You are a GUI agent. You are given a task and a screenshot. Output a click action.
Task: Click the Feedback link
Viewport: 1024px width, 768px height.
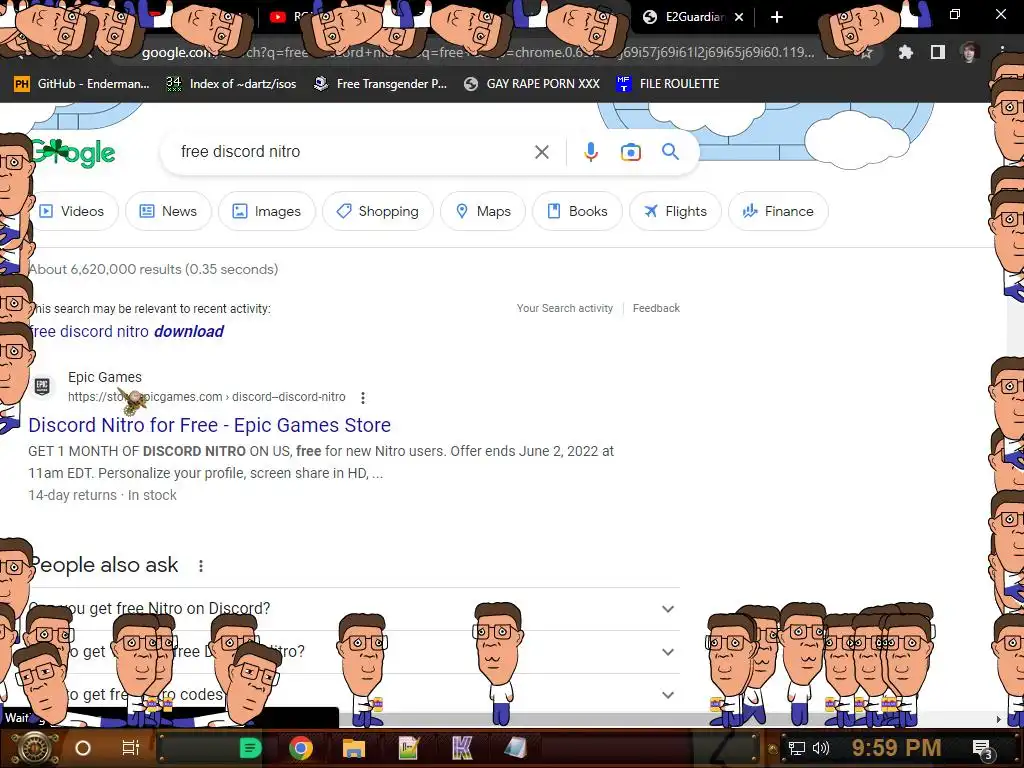(x=656, y=308)
